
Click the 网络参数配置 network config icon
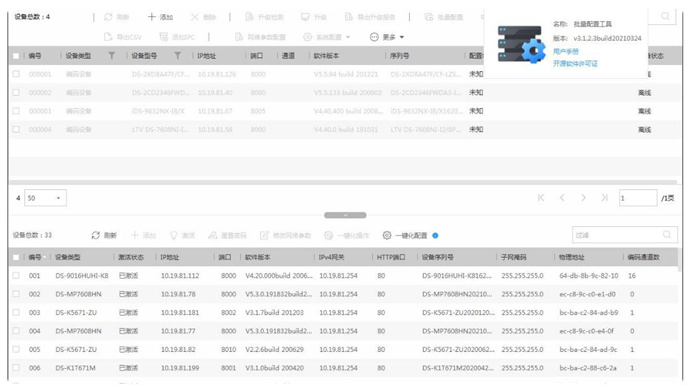click(239, 37)
